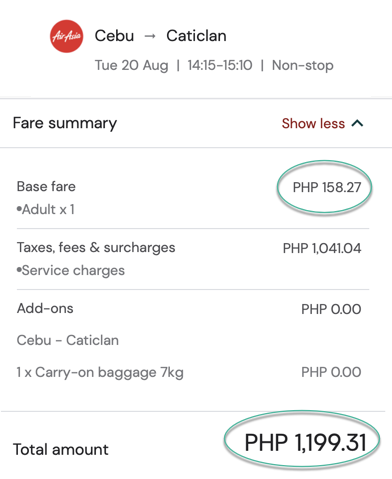The width and height of the screenshot is (392, 479).
Task: Click the Base fare row label
Action: (x=46, y=186)
